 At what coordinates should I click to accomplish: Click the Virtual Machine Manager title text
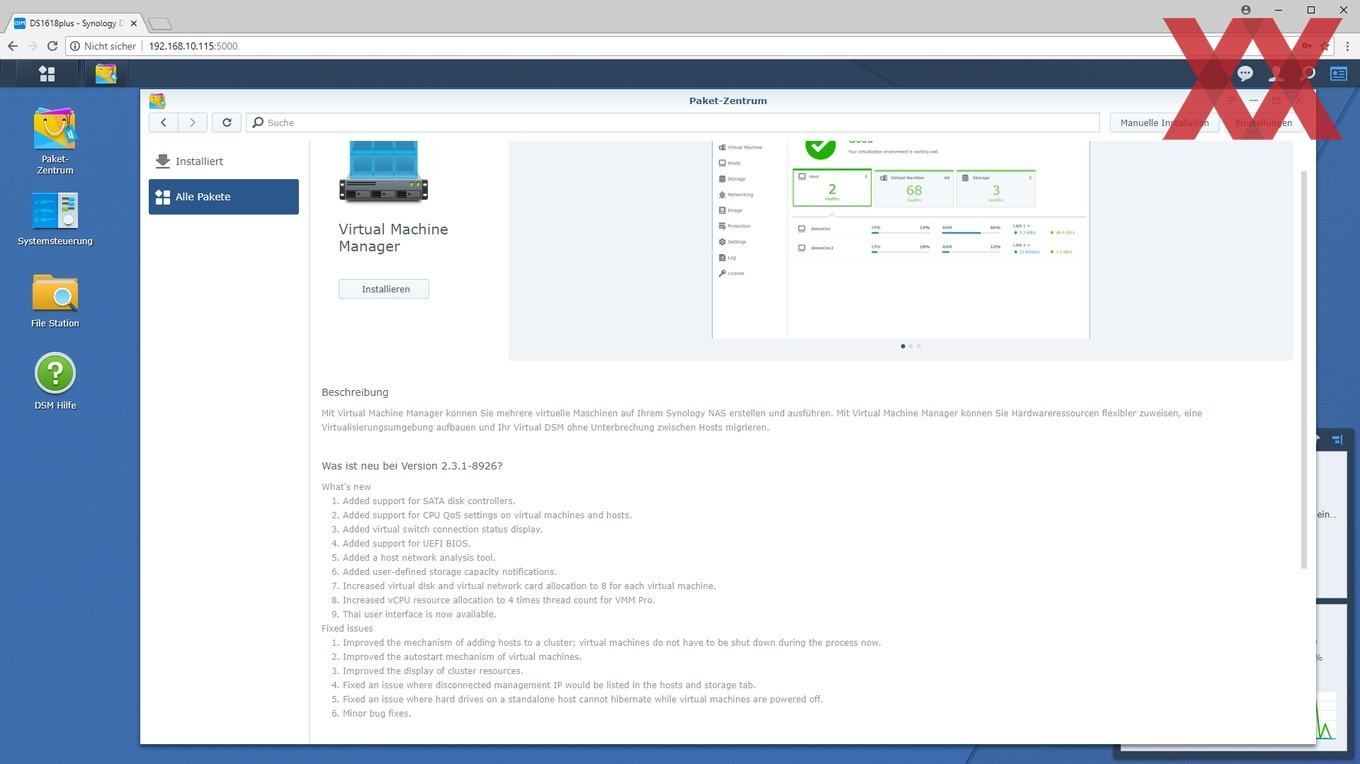pos(393,237)
